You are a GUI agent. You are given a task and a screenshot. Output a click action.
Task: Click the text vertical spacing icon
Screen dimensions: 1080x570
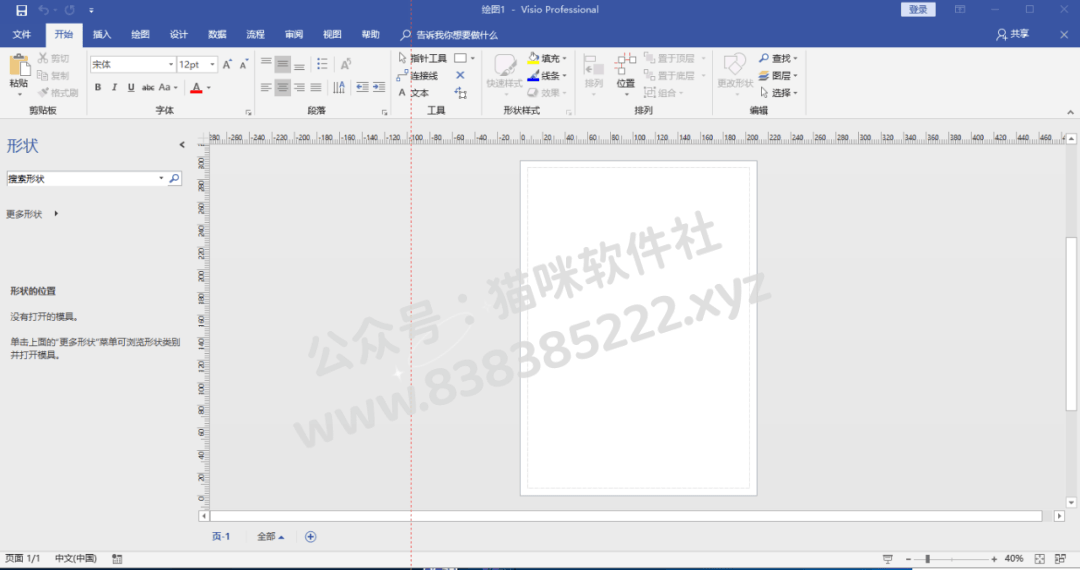[339, 87]
